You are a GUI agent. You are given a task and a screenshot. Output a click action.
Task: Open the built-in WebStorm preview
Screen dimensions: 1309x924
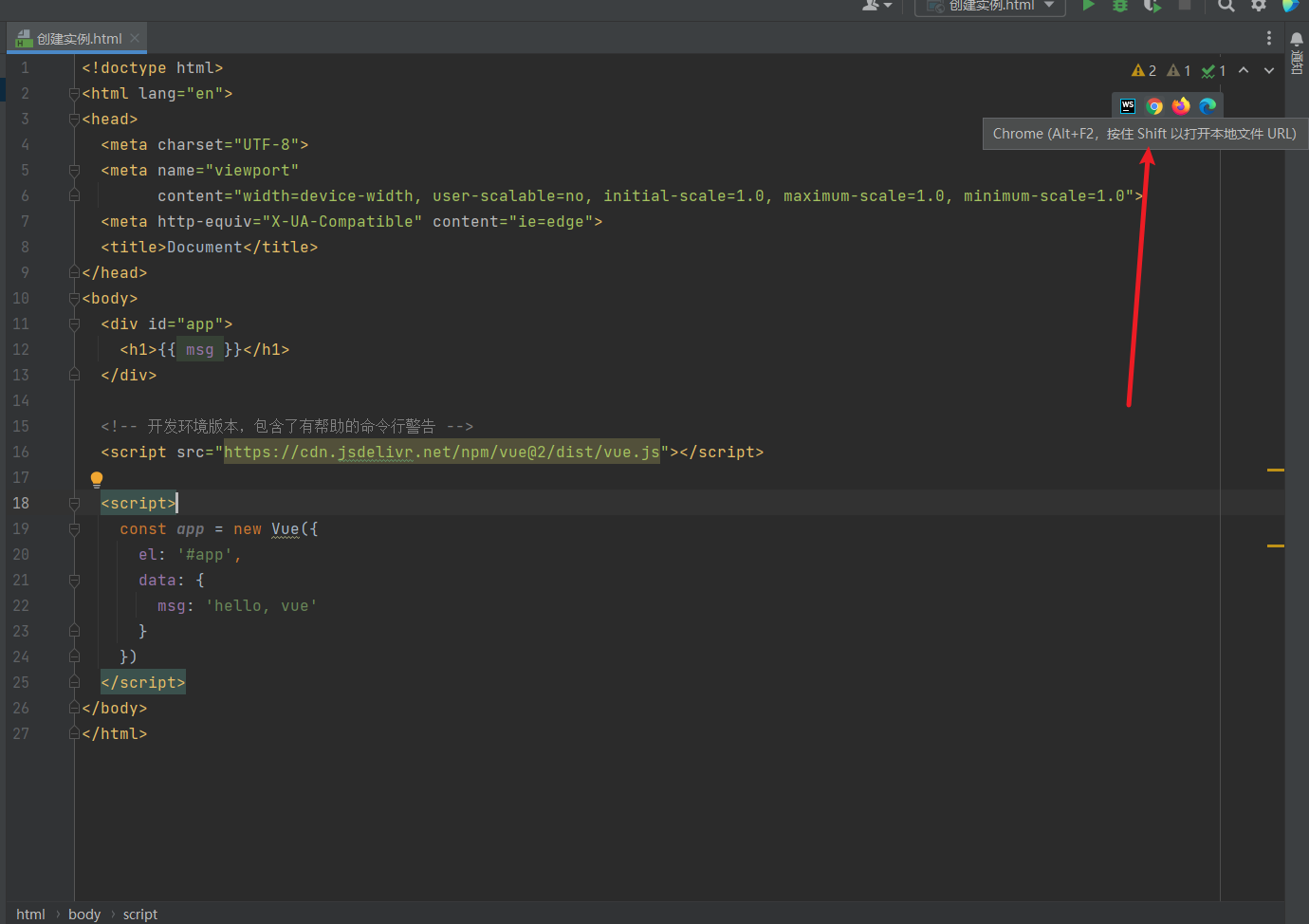coord(1127,105)
